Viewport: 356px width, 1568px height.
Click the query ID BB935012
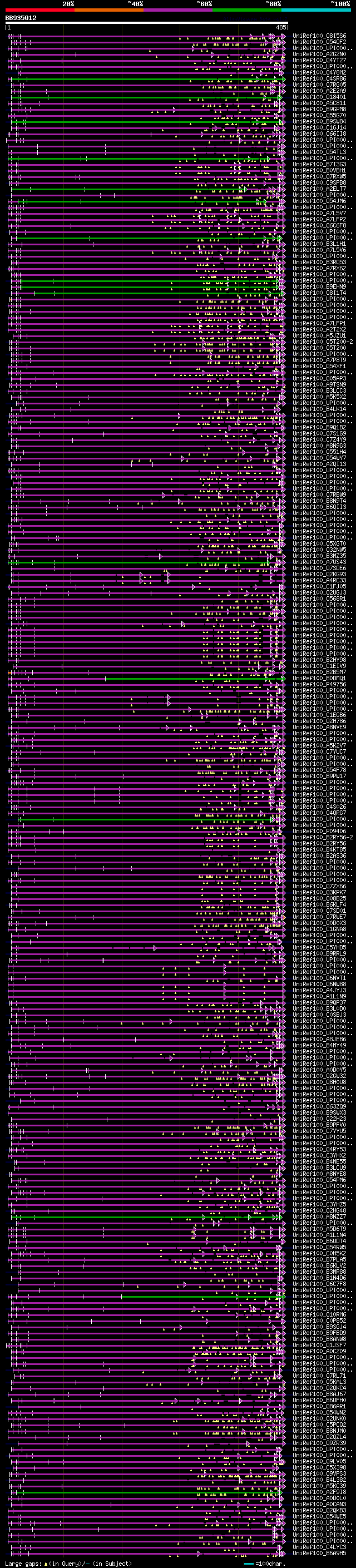point(21,18)
